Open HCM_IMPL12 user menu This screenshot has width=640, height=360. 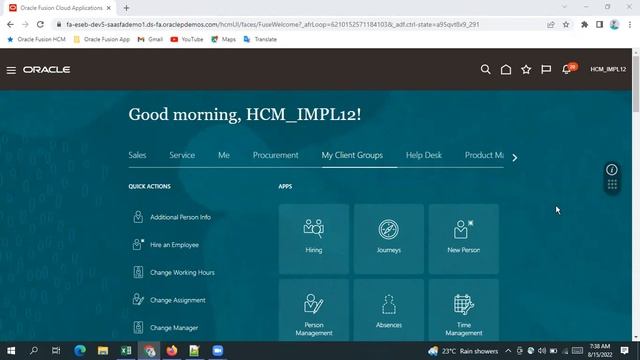point(608,69)
